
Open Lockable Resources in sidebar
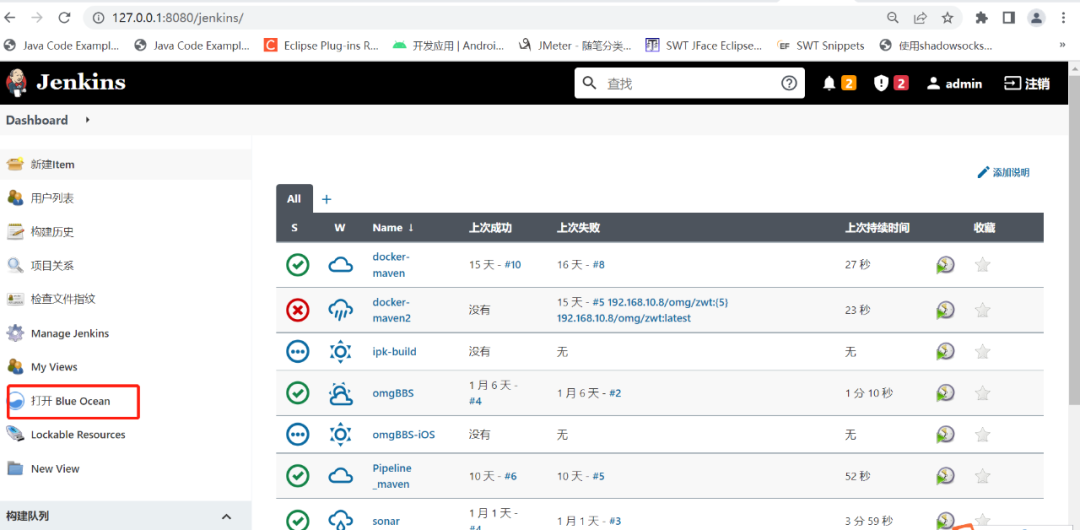78,435
